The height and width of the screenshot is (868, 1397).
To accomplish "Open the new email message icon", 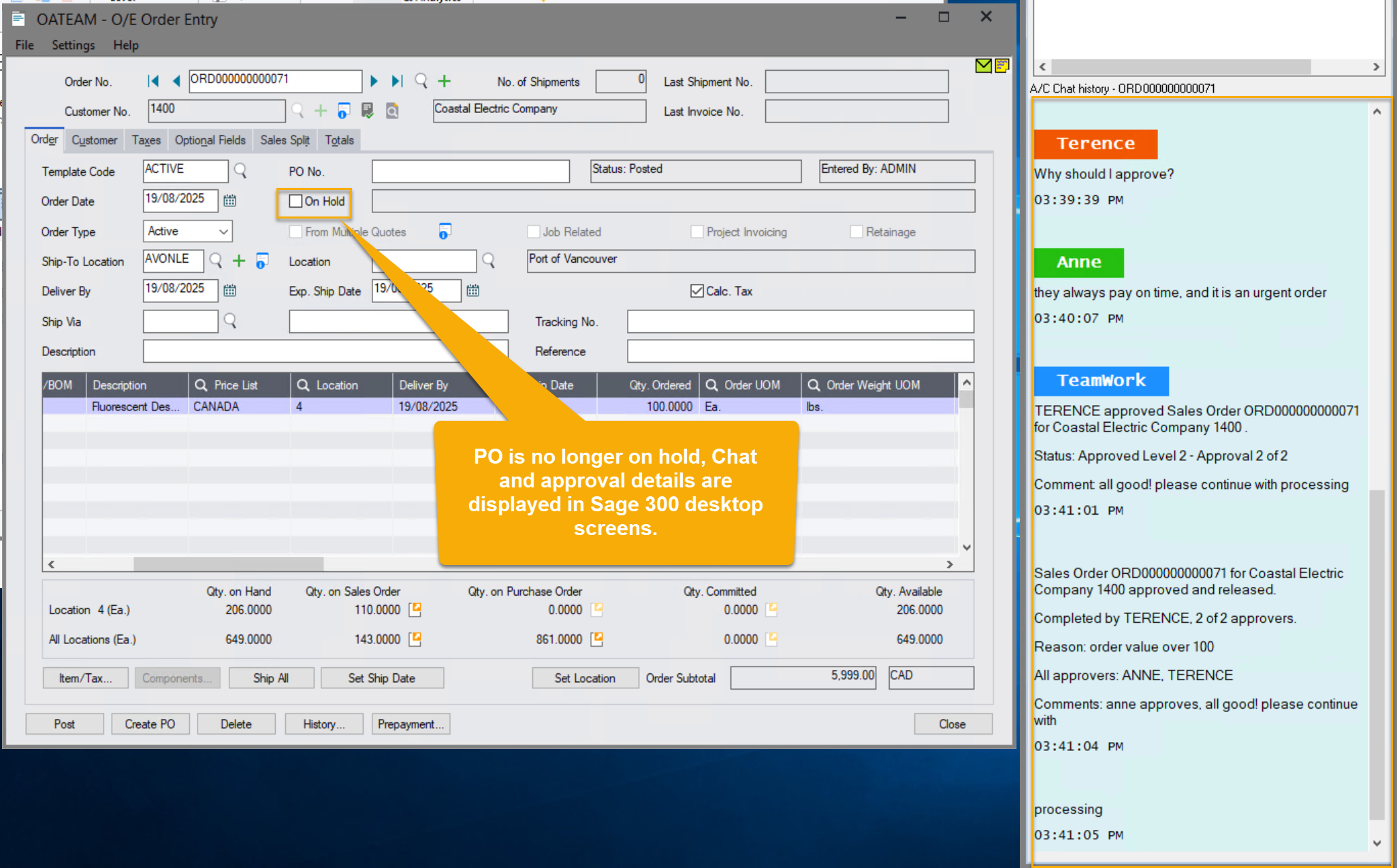I will pyautogui.click(x=982, y=66).
